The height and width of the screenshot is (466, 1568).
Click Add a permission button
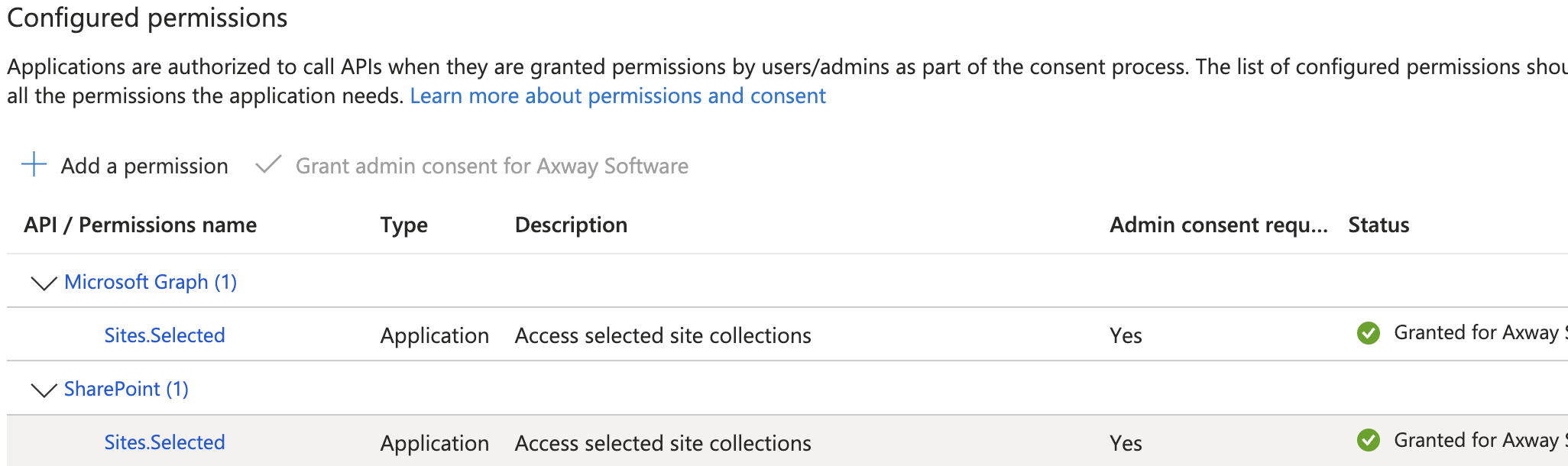(x=144, y=166)
